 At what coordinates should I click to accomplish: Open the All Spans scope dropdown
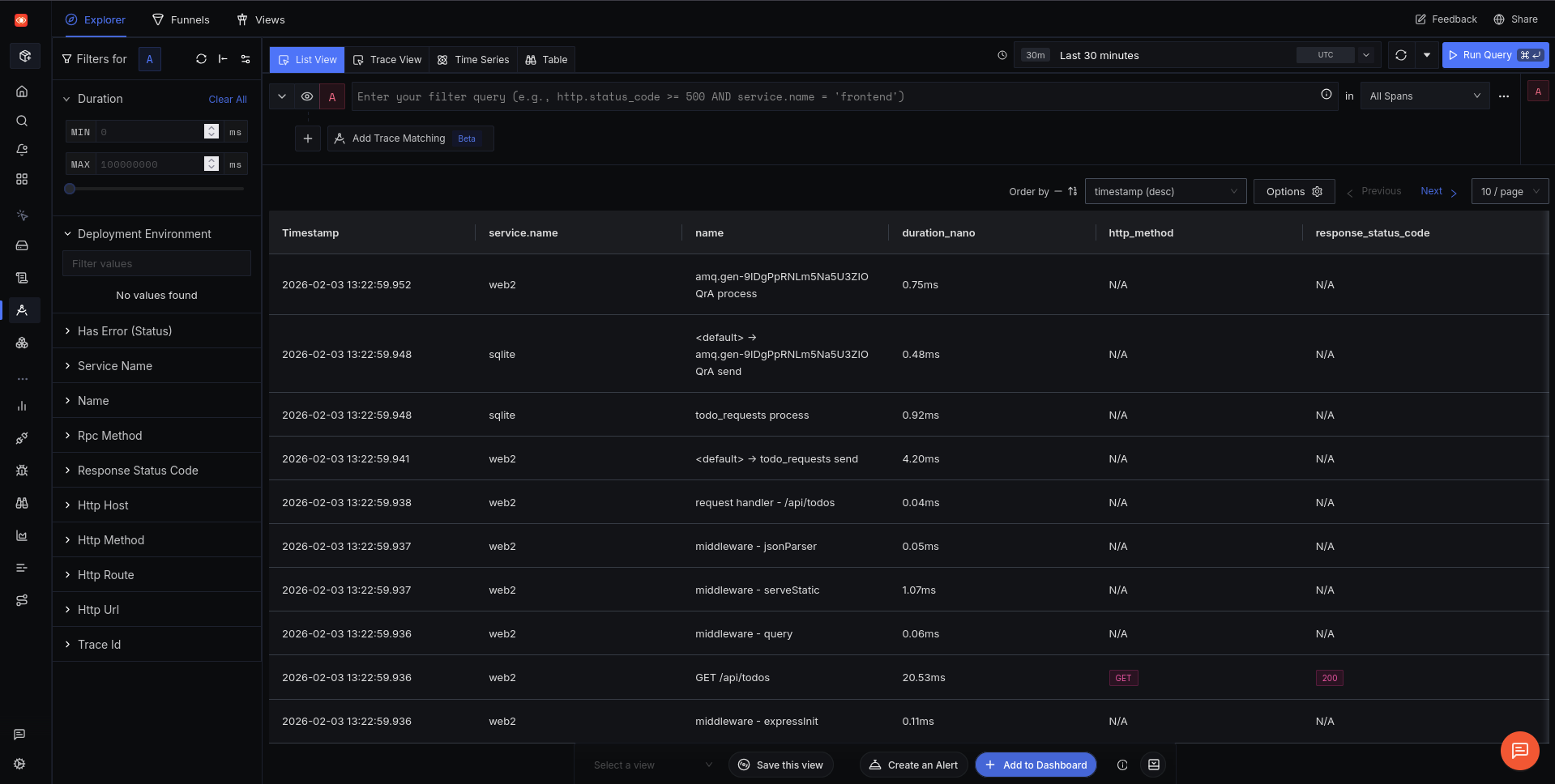coord(1424,96)
